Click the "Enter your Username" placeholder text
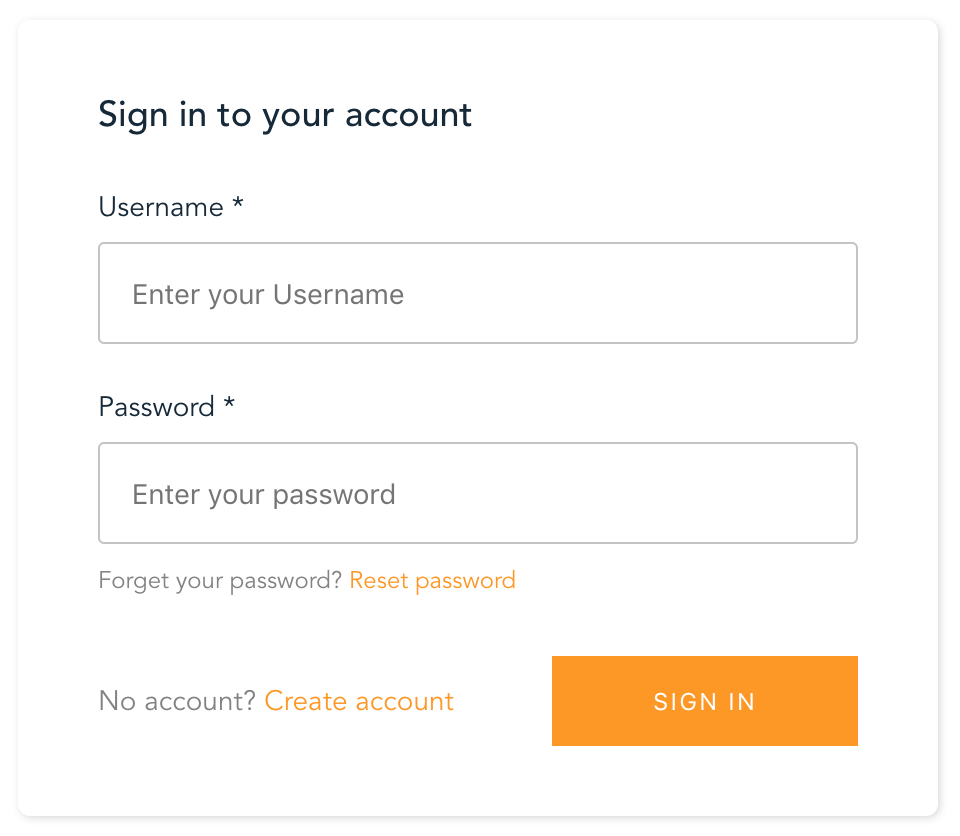Viewport: 960px width, 836px height. click(268, 294)
